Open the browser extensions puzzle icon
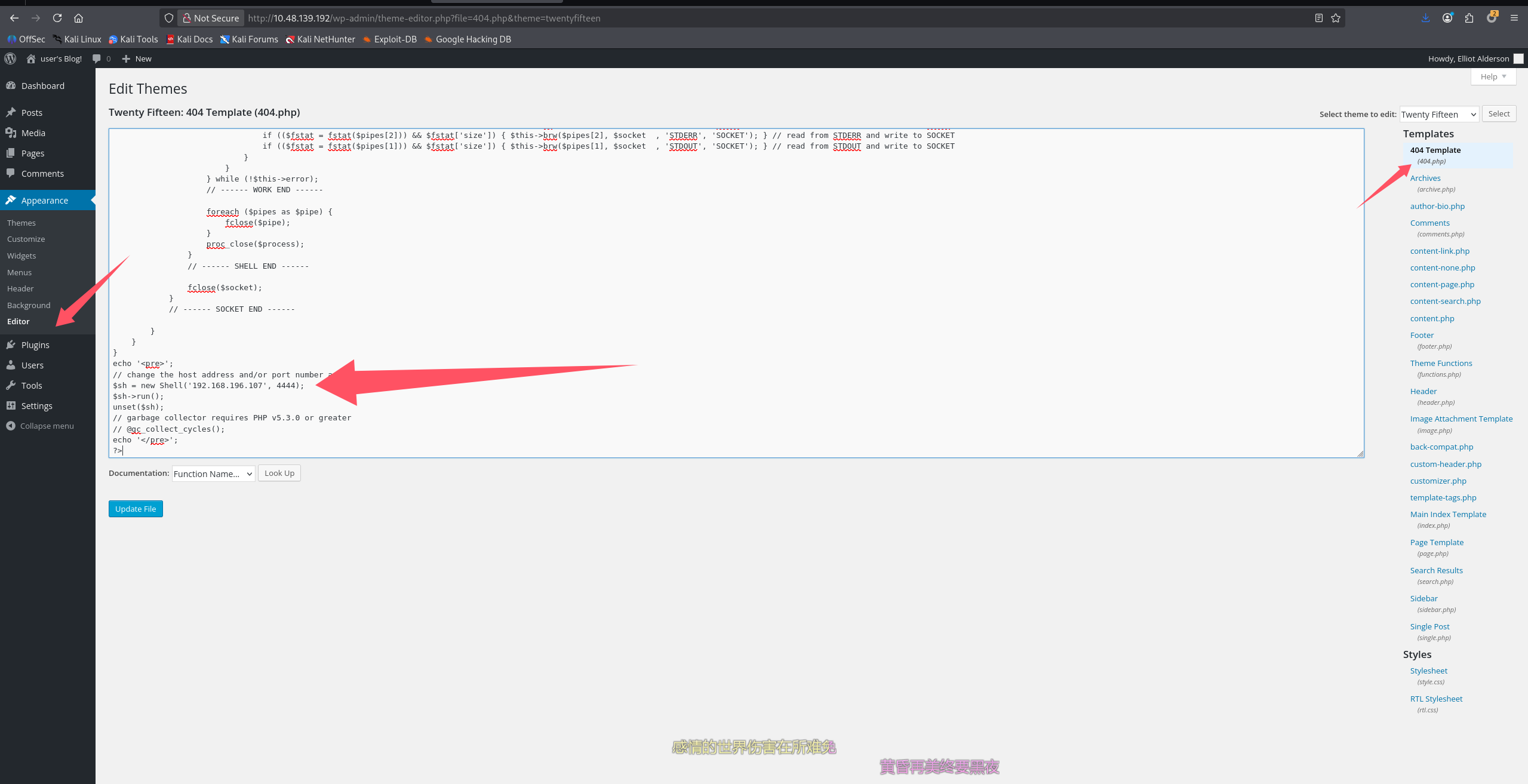This screenshot has height=784, width=1528. tap(1469, 18)
